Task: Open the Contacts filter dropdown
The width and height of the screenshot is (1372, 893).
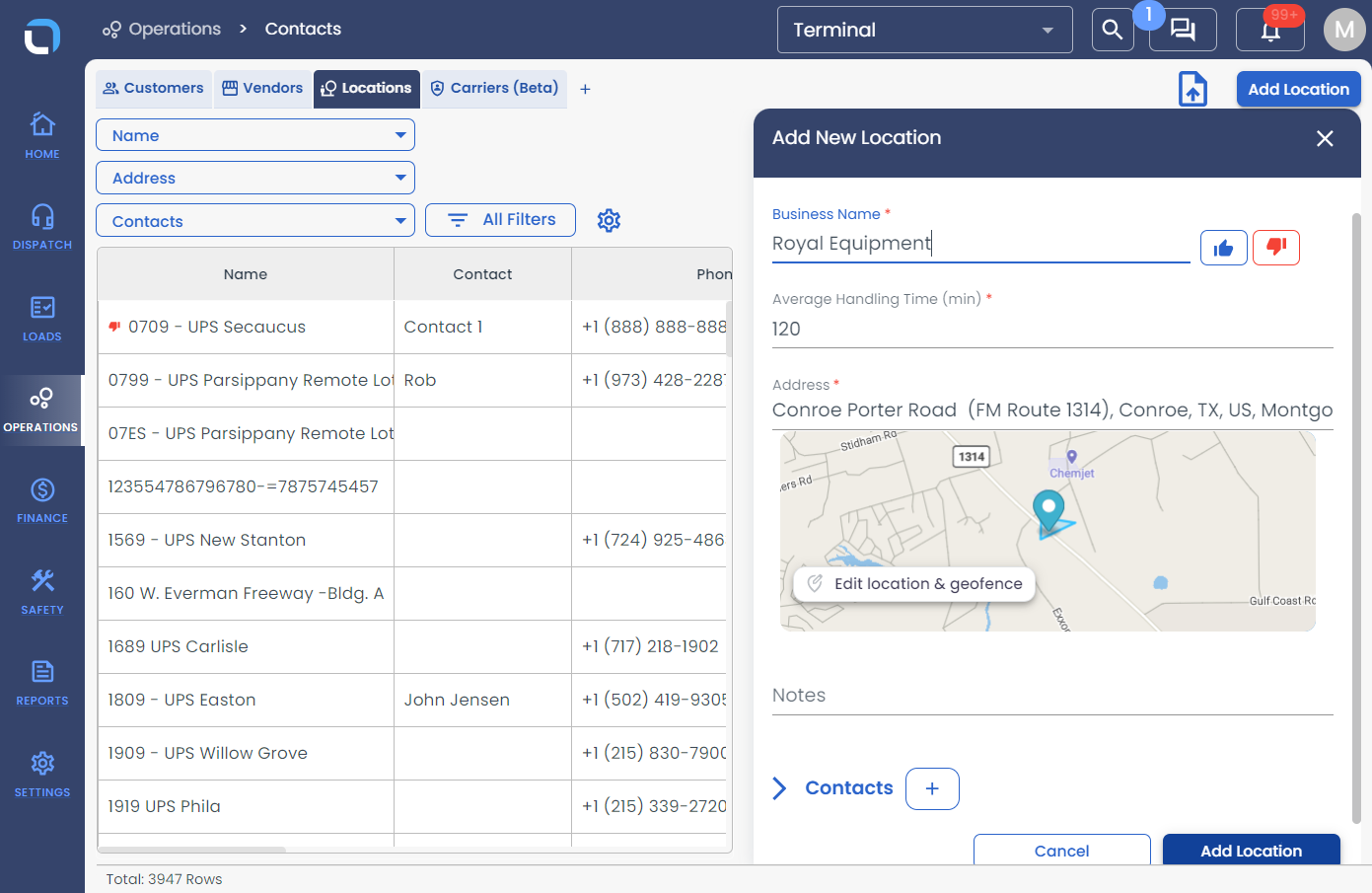Action: pyautogui.click(x=255, y=221)
